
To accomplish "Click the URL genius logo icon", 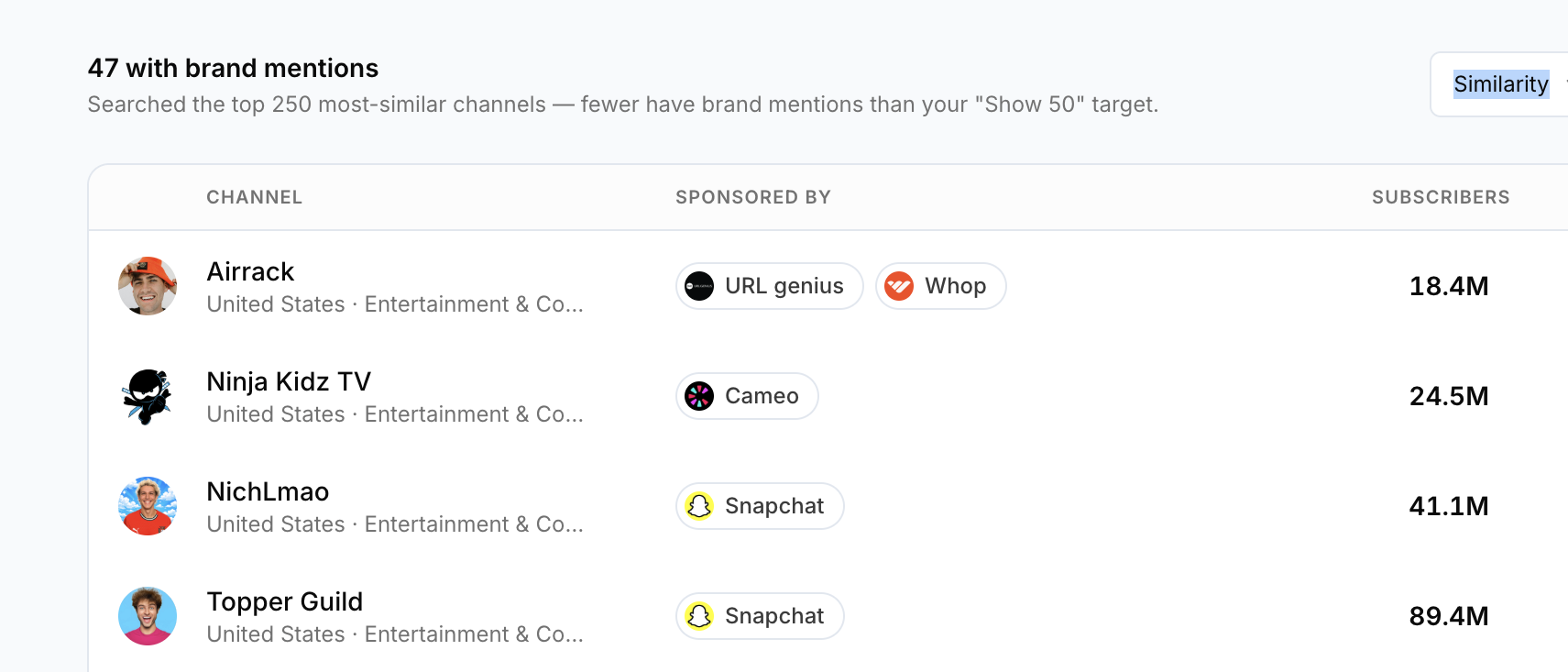I will click(699, 286).
